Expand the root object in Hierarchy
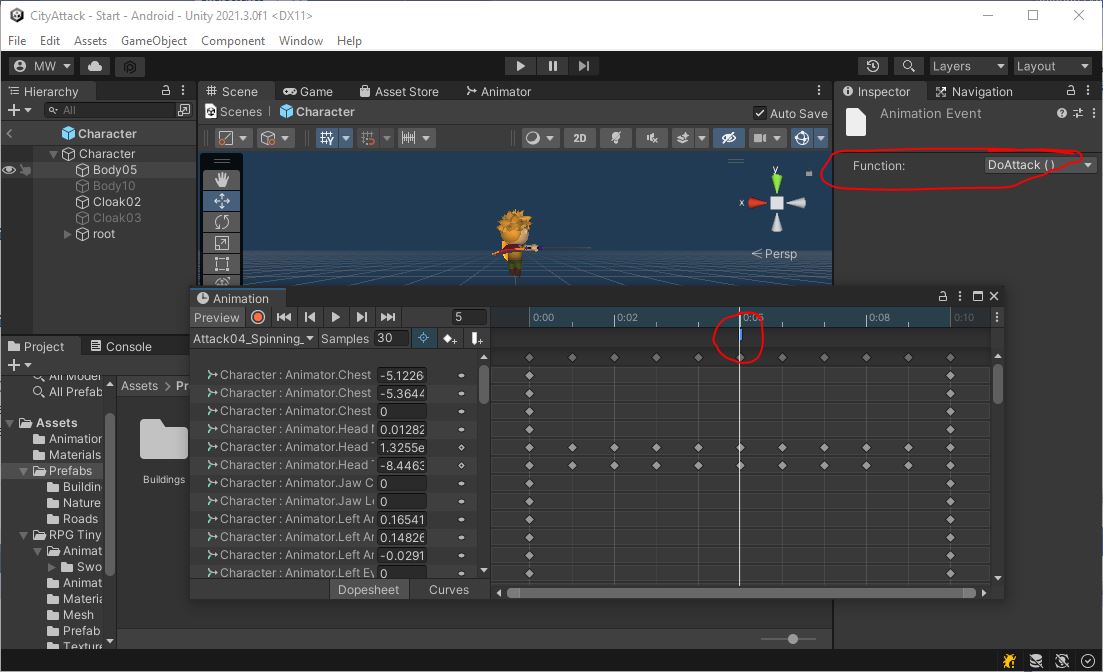Screen dimensions: 1103x672 (66, 234)
